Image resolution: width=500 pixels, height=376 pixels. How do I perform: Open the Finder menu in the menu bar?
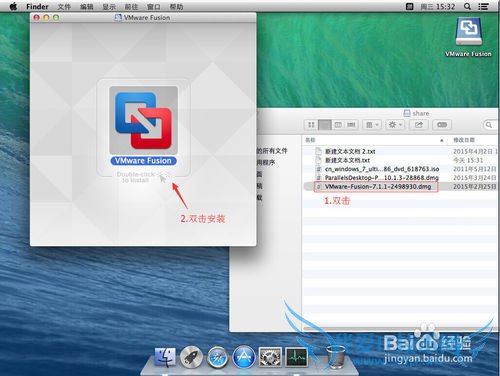pyautogui.click(x=37, y=6)
